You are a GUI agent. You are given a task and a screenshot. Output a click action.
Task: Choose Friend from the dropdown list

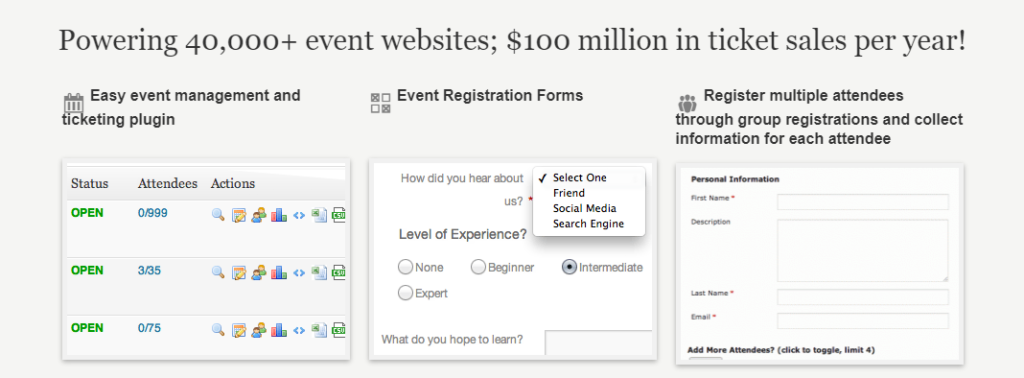pos(569,193)
